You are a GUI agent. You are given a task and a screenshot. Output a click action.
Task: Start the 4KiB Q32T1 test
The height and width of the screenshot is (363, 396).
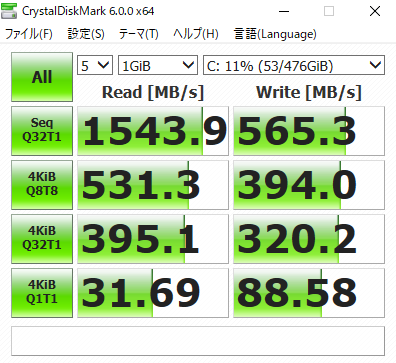tap(42, 239)
